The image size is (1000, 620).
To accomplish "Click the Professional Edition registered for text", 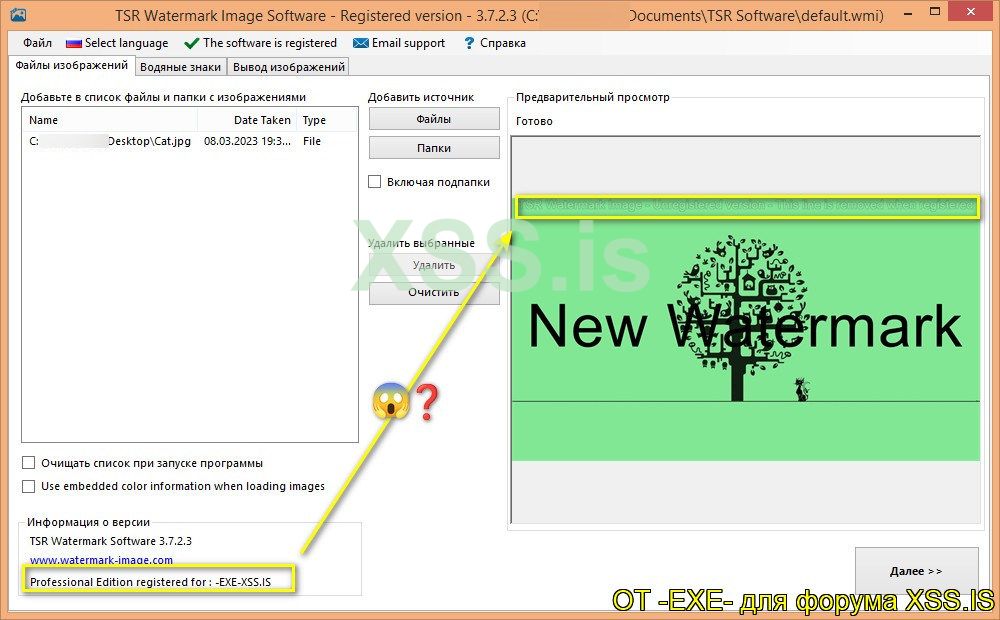I will 151,582.
